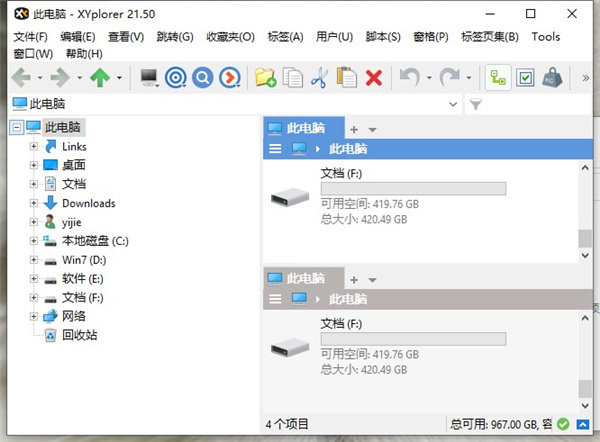
Task: Open the Find Files magnifier icon
Action: 203,78
